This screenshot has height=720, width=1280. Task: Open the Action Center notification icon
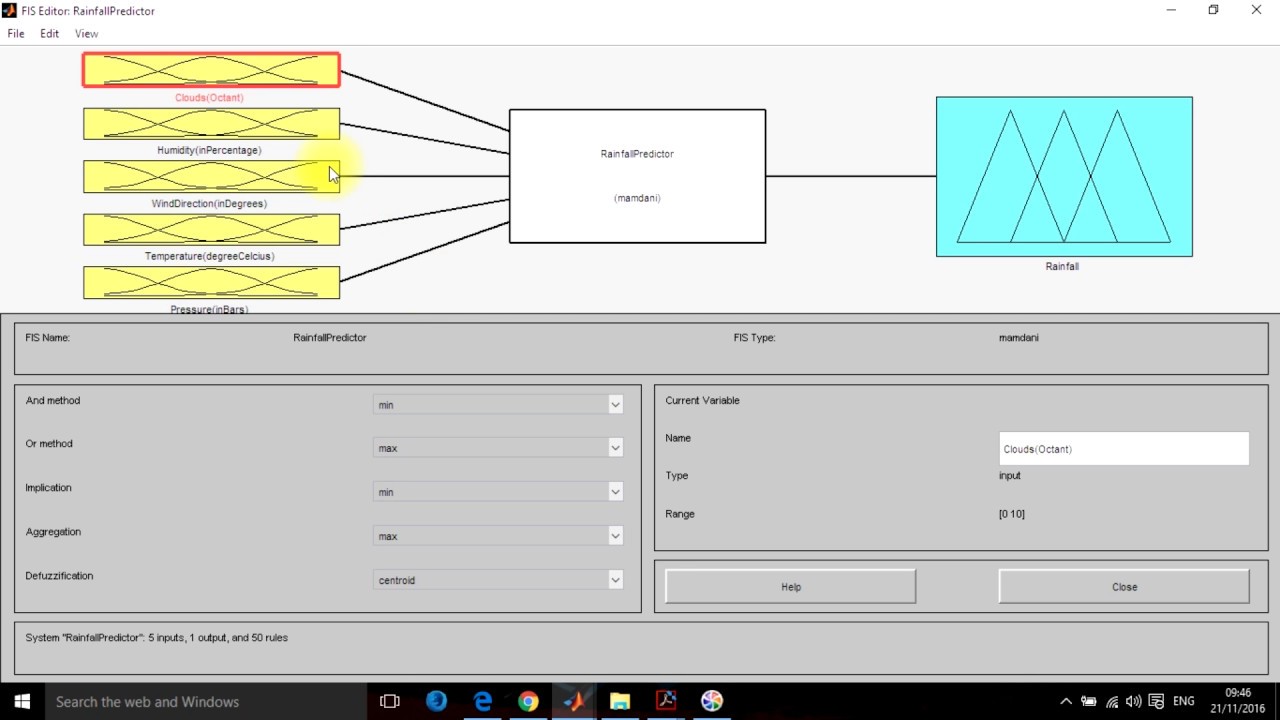(x=1157, y=702)
